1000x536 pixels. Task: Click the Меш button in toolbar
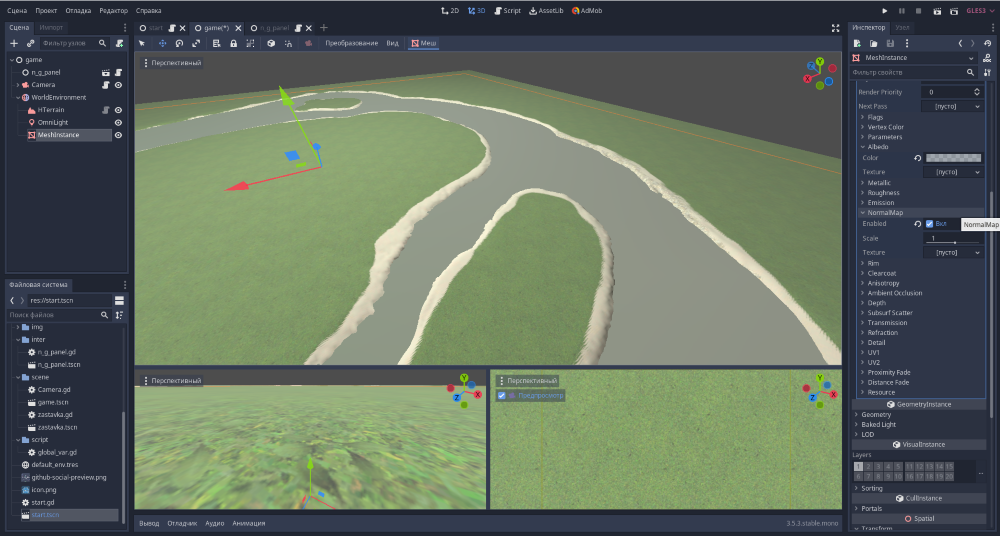point(423,44)
